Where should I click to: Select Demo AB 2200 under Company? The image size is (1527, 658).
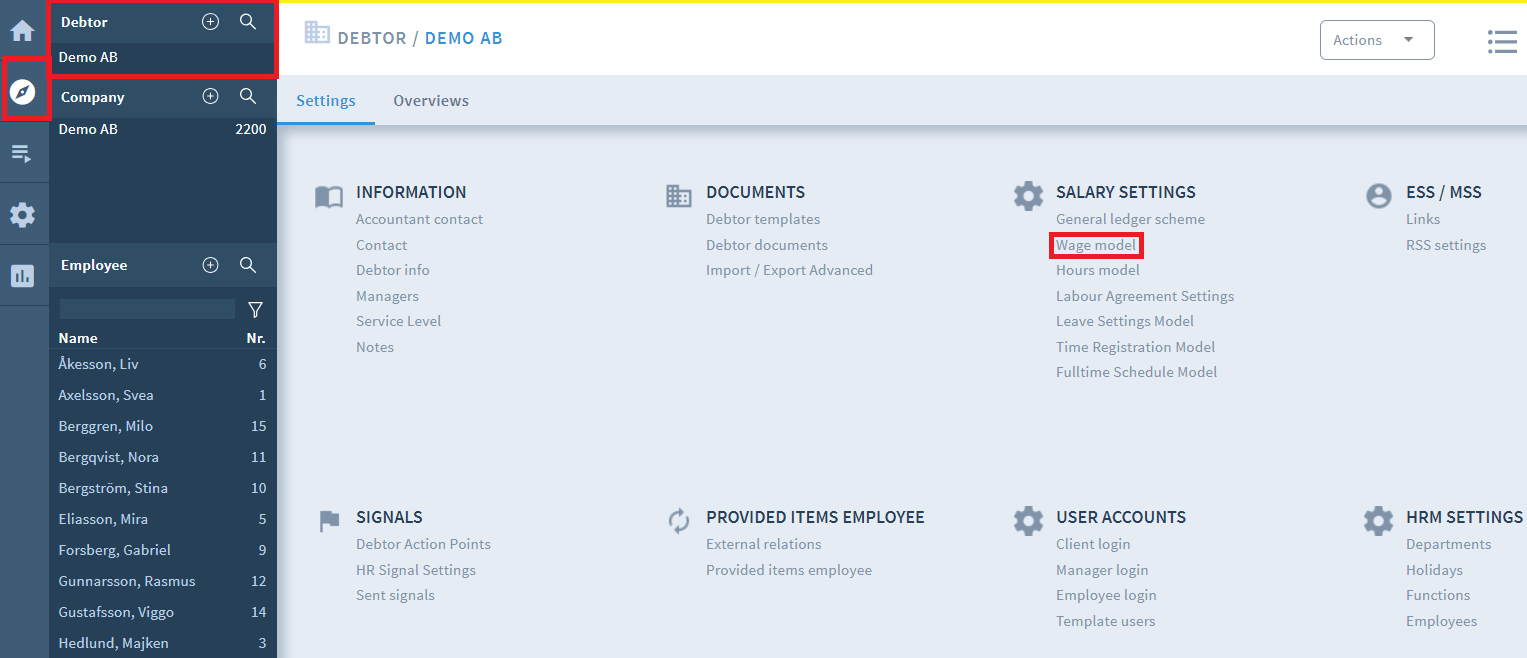[163, 129]
